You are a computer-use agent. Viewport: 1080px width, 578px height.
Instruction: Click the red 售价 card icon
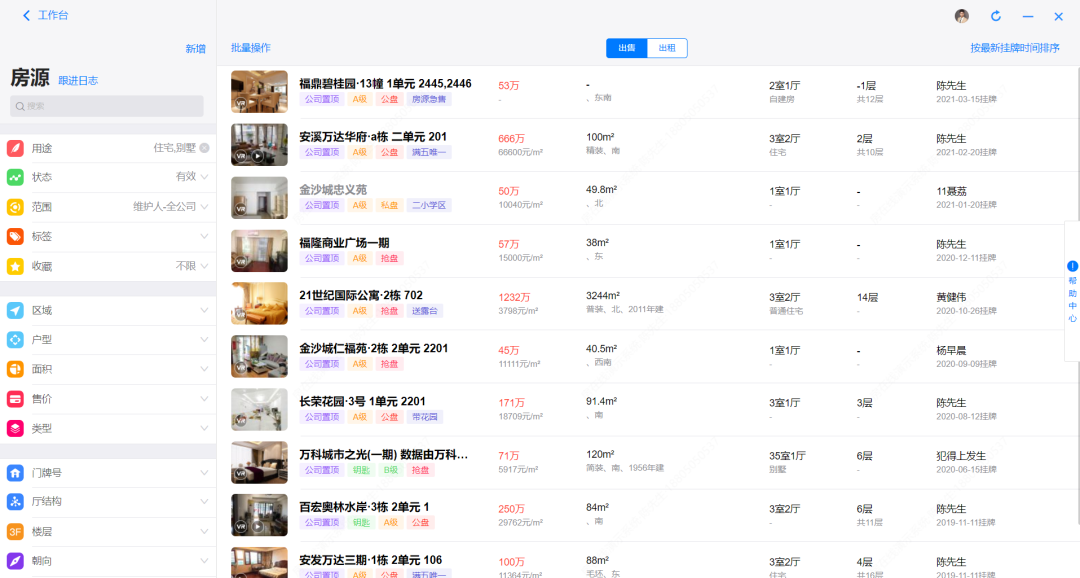[x=15, y=399]
